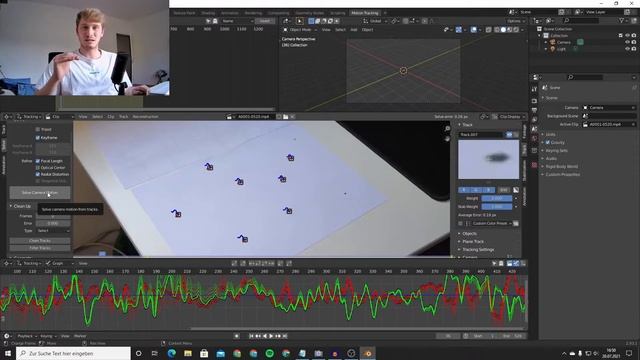Click the track marker preview thumbnail

click(489, 160)
